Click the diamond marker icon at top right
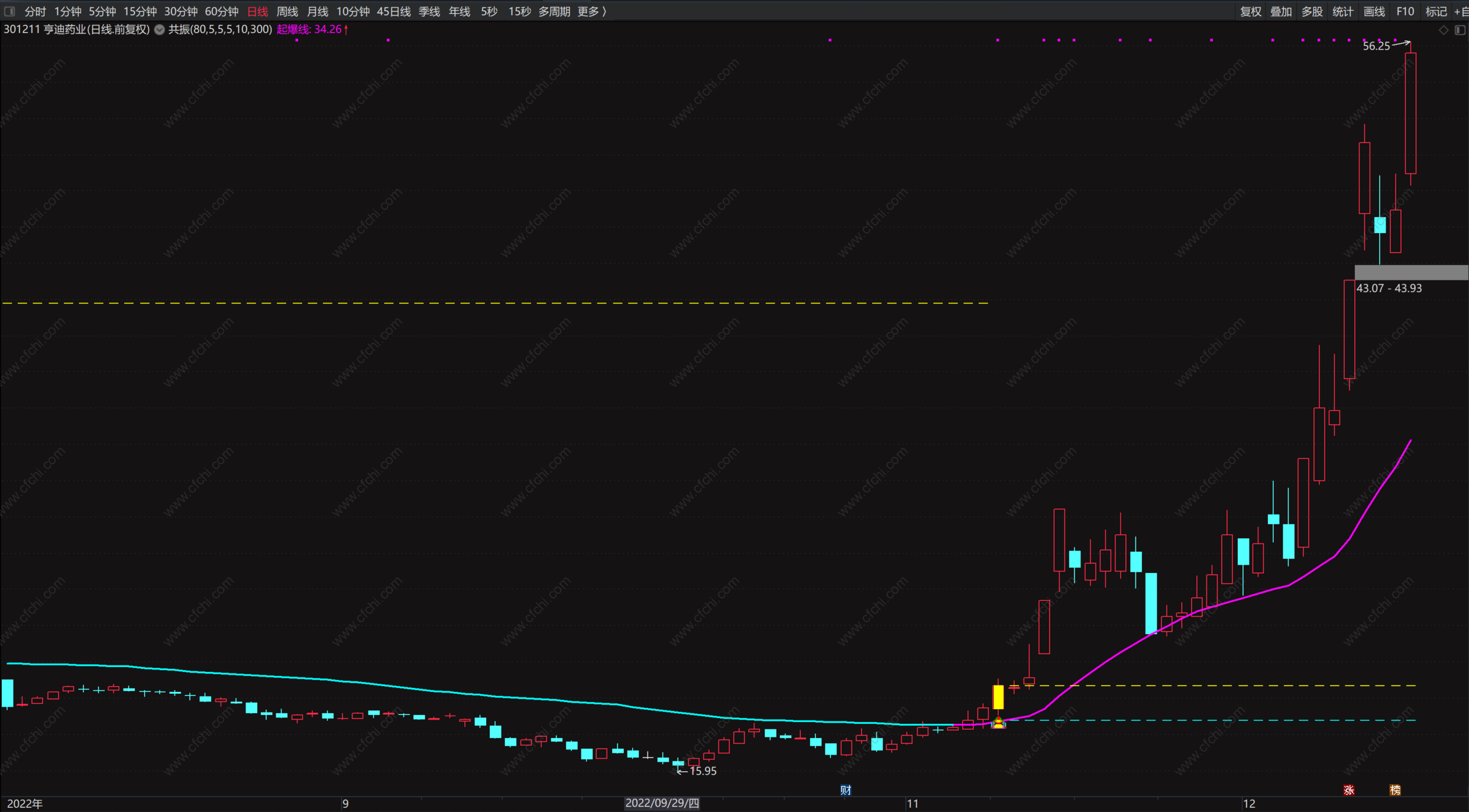Image resolution: width=1469 pixels, height=812 pixels. pos(1444,30)
